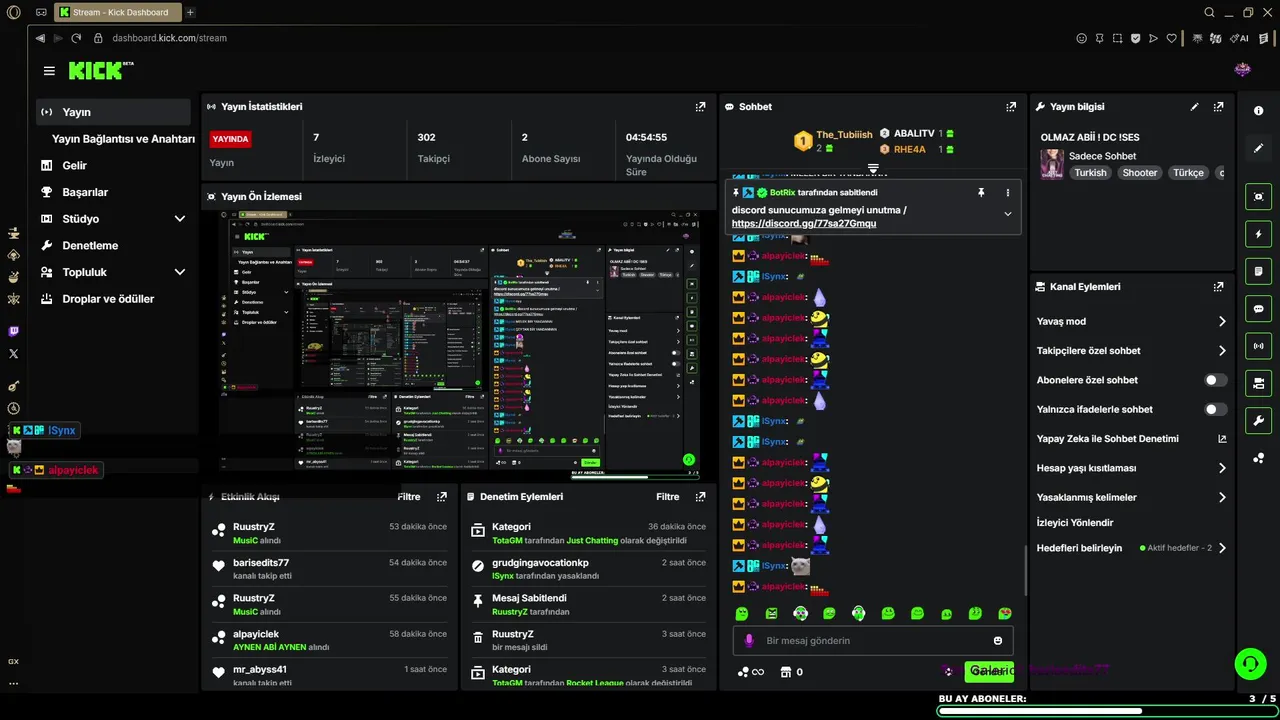The width and height of the screenshot is (1280, 720).
Task: Click the KICK beta logo
Action: click(101, 70)
